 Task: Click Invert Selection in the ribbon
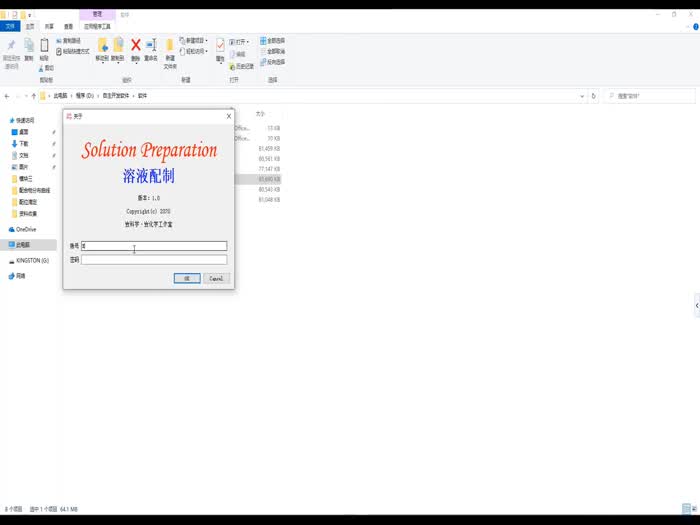coord(274,61)
